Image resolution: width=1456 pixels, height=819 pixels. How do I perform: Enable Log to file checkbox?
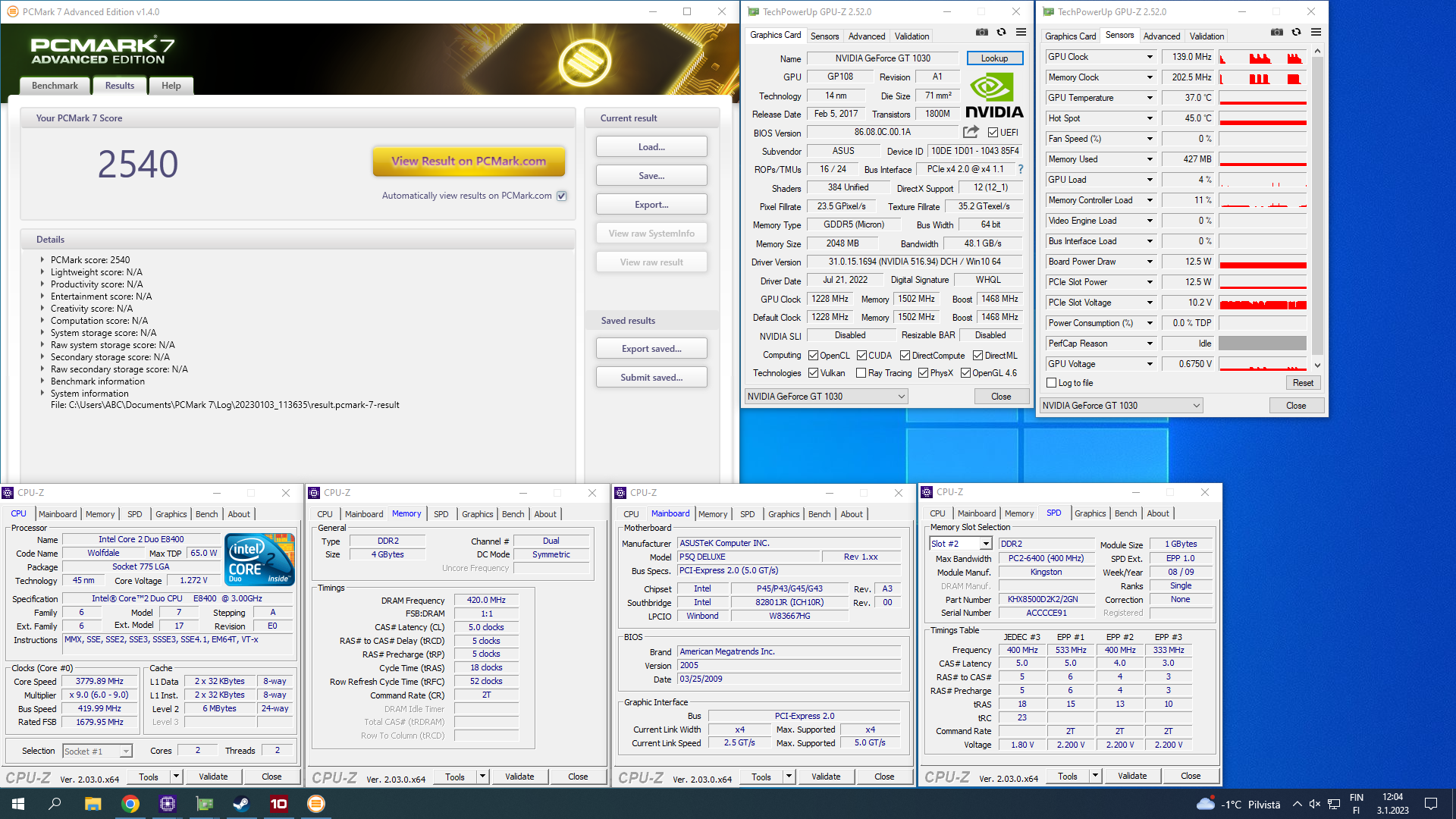[1052, 383]
